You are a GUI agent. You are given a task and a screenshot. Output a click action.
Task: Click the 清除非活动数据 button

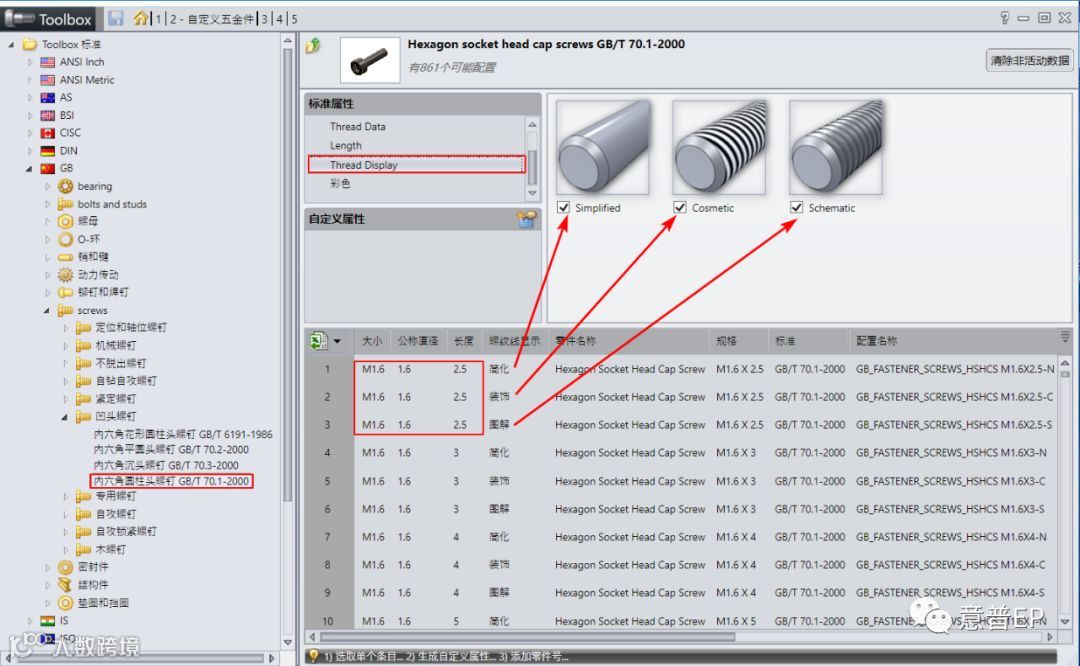tap(1030, 61)
